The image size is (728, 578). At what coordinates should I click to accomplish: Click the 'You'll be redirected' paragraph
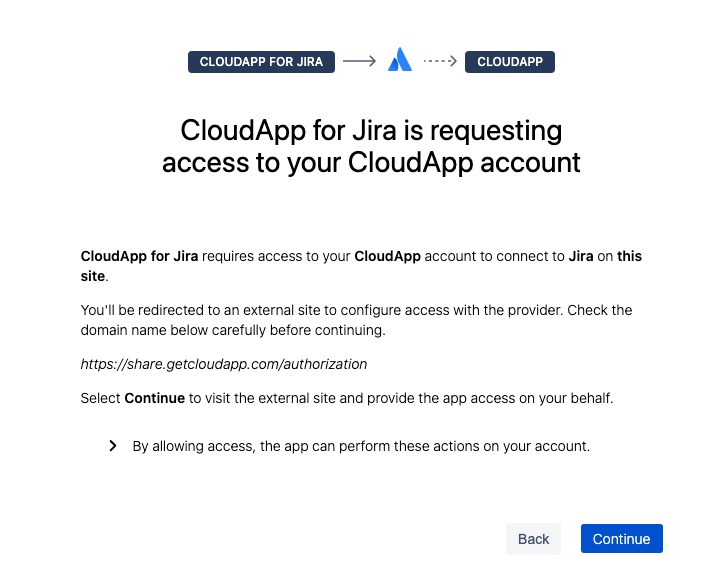pos(356,320)
